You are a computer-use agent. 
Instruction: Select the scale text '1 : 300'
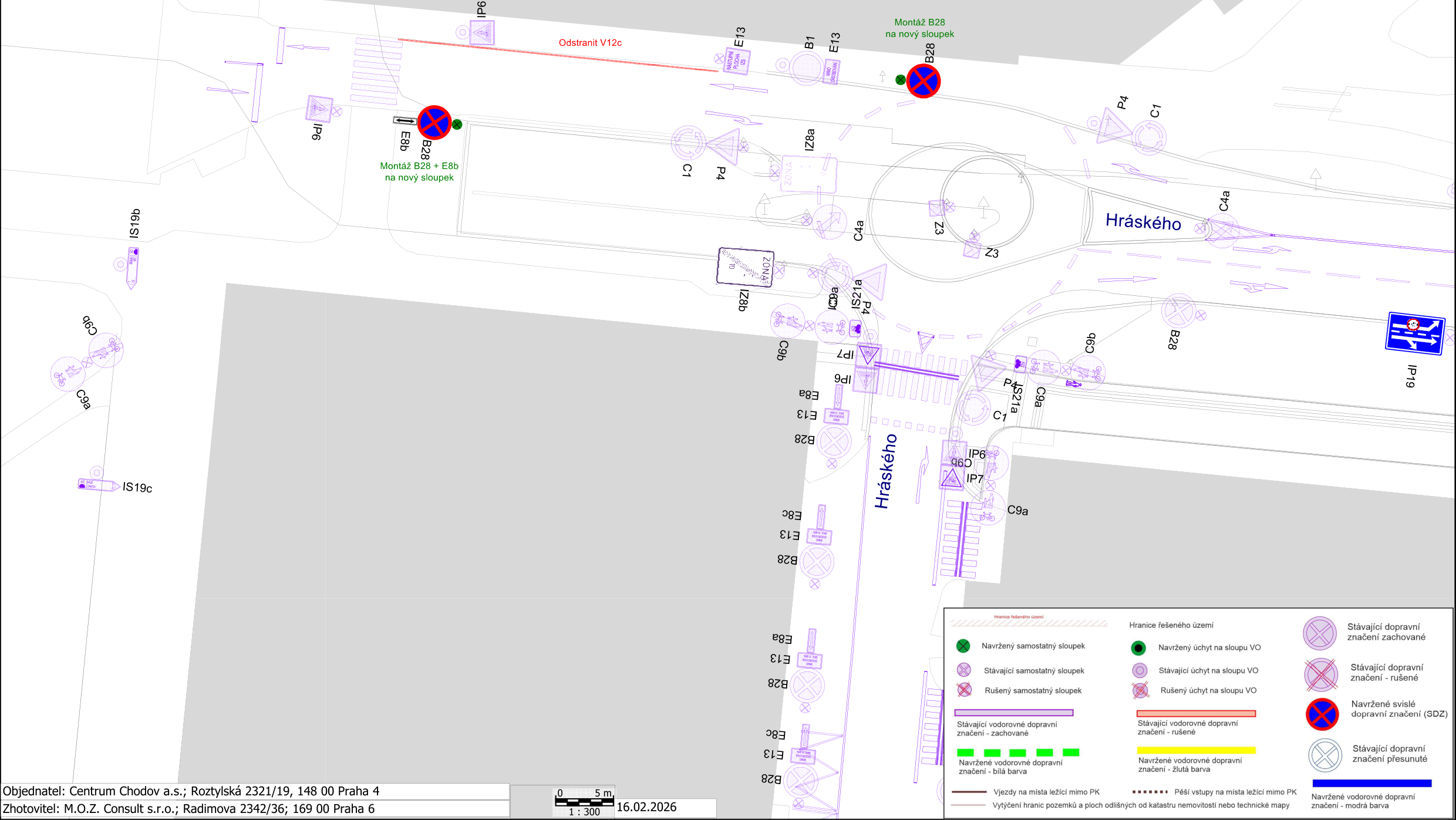[x=584, y=812]
